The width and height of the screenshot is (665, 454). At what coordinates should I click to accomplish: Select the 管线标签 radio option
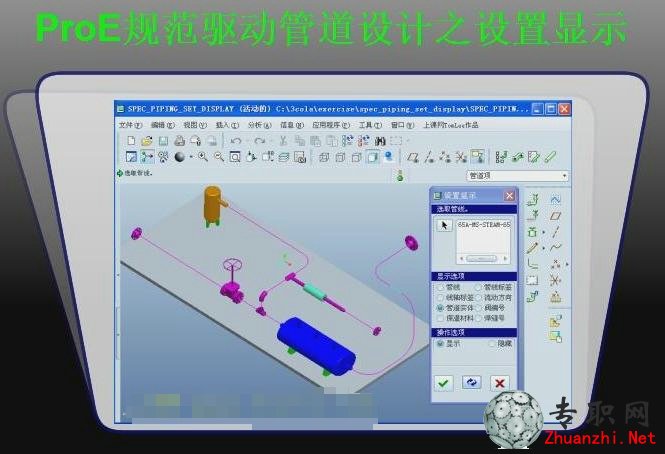(x=478, y=287)
